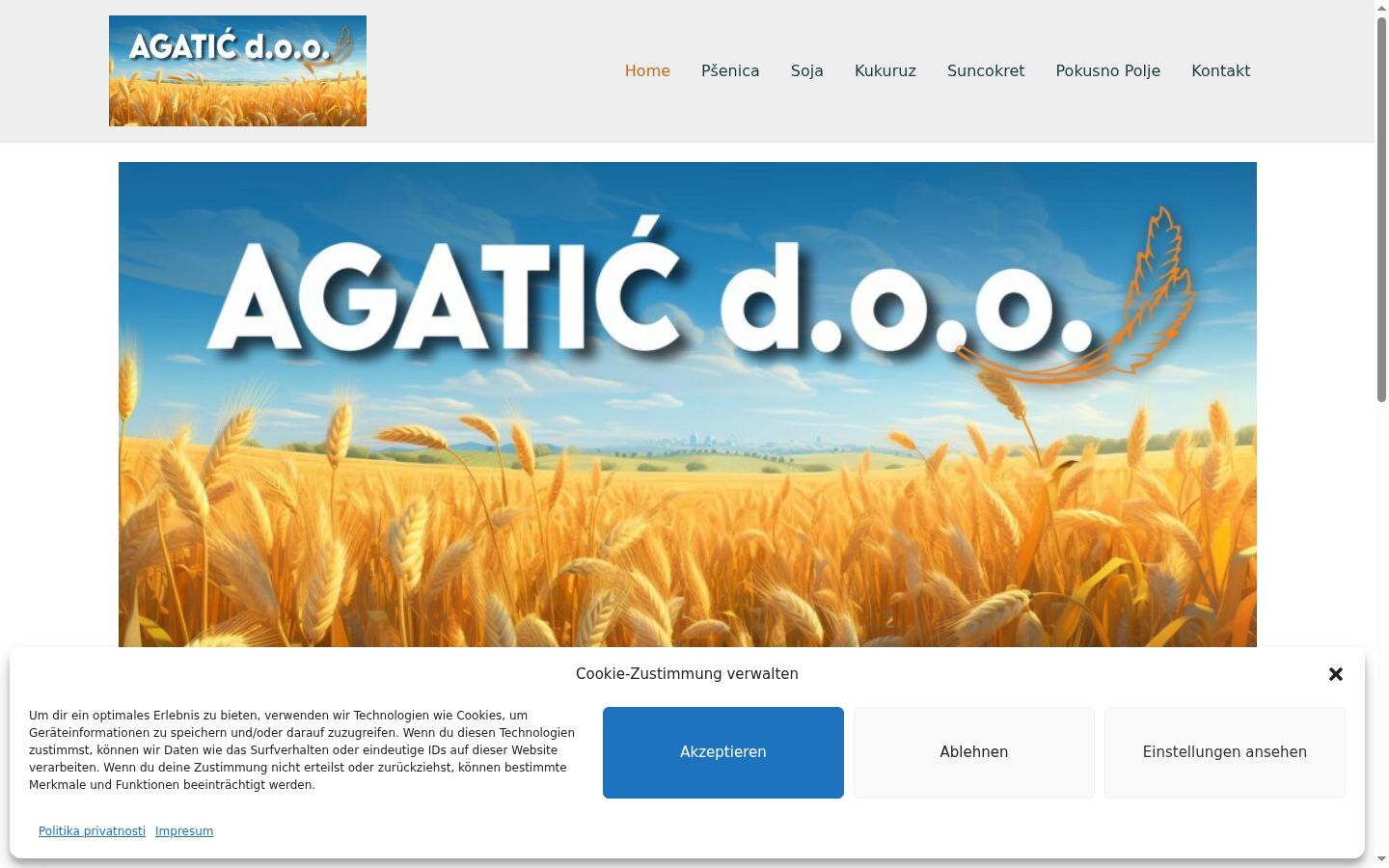This screenshot has height=868, width=1389.
Task: Open the Impresum link
Action: (x=184, y=831)
